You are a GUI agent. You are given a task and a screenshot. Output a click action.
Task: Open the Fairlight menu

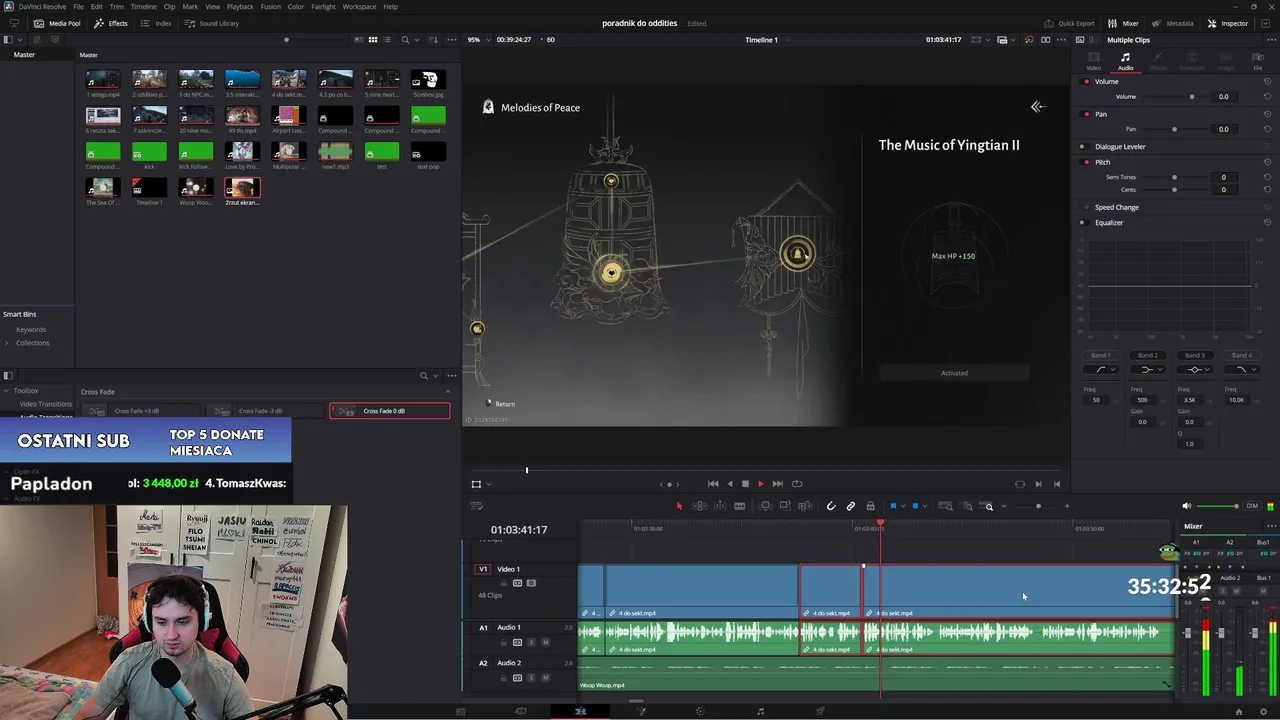pos(323,7)
